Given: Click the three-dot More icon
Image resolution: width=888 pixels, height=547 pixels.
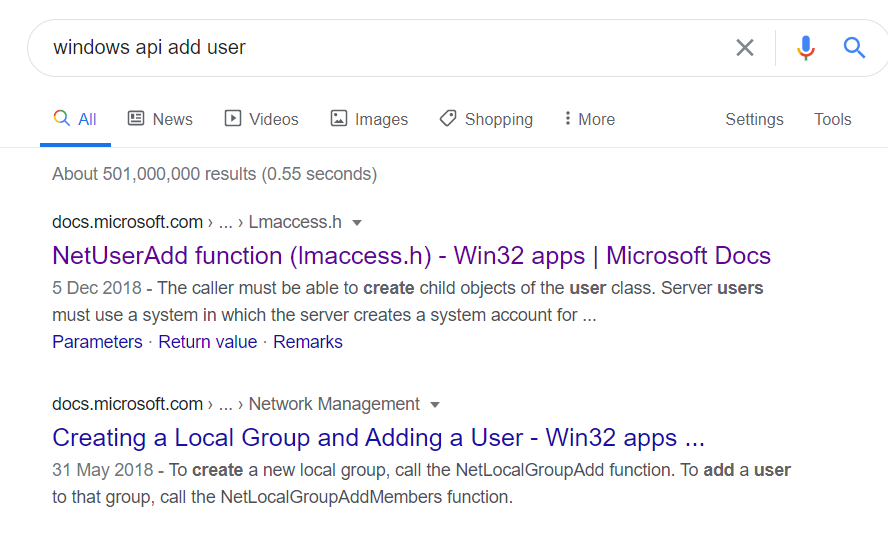Looking at the screenshot, I should click(567, 118).
